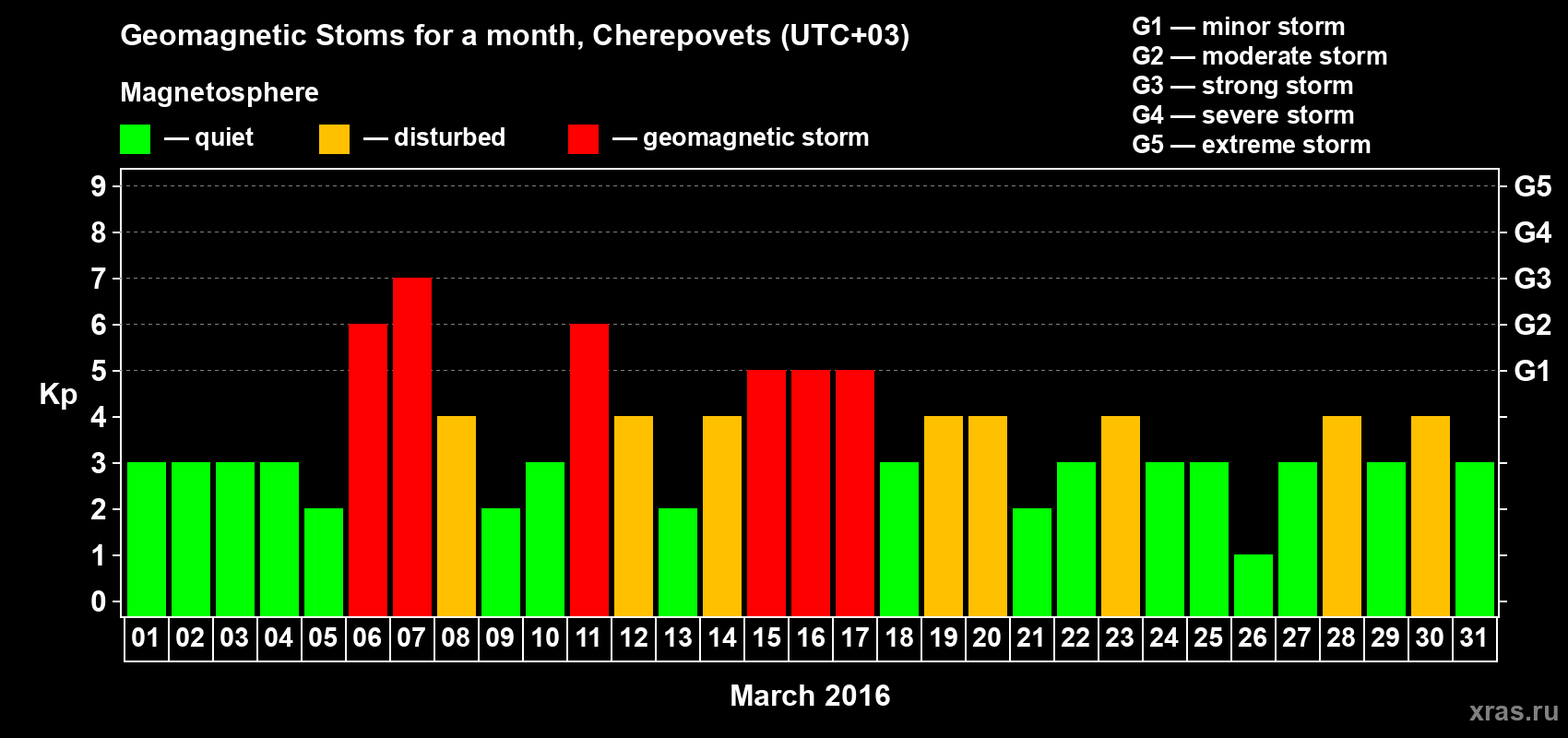Click the G2 label on right axis
This screenshot has height=738, width=1568.
tap(1533, 325)
